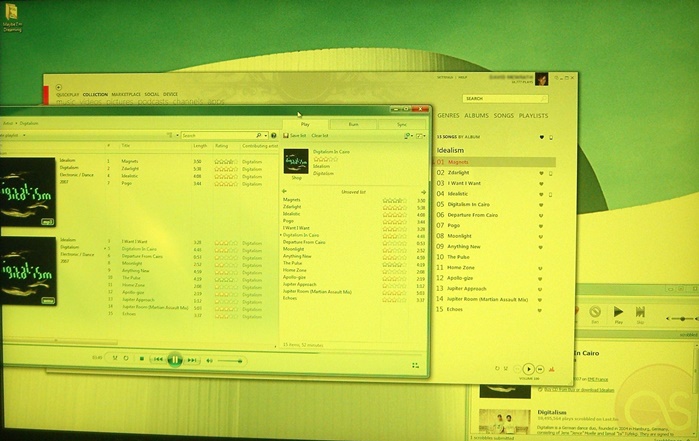The height and width of the screenshot is (441, 699).
Task: Sort library by the Title column header
Action: click(x=126, y=146)
